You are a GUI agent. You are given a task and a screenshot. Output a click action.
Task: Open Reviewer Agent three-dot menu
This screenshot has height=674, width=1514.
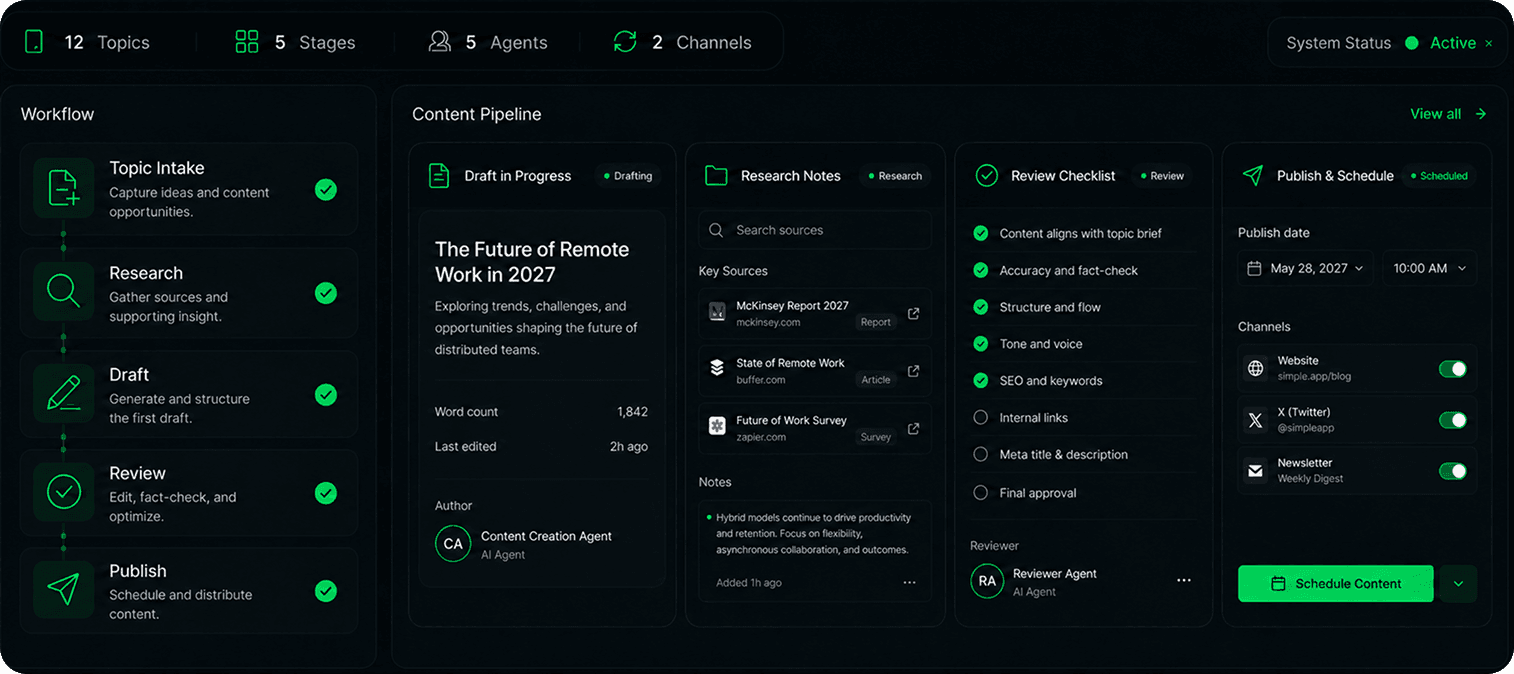pos(1184,580)
